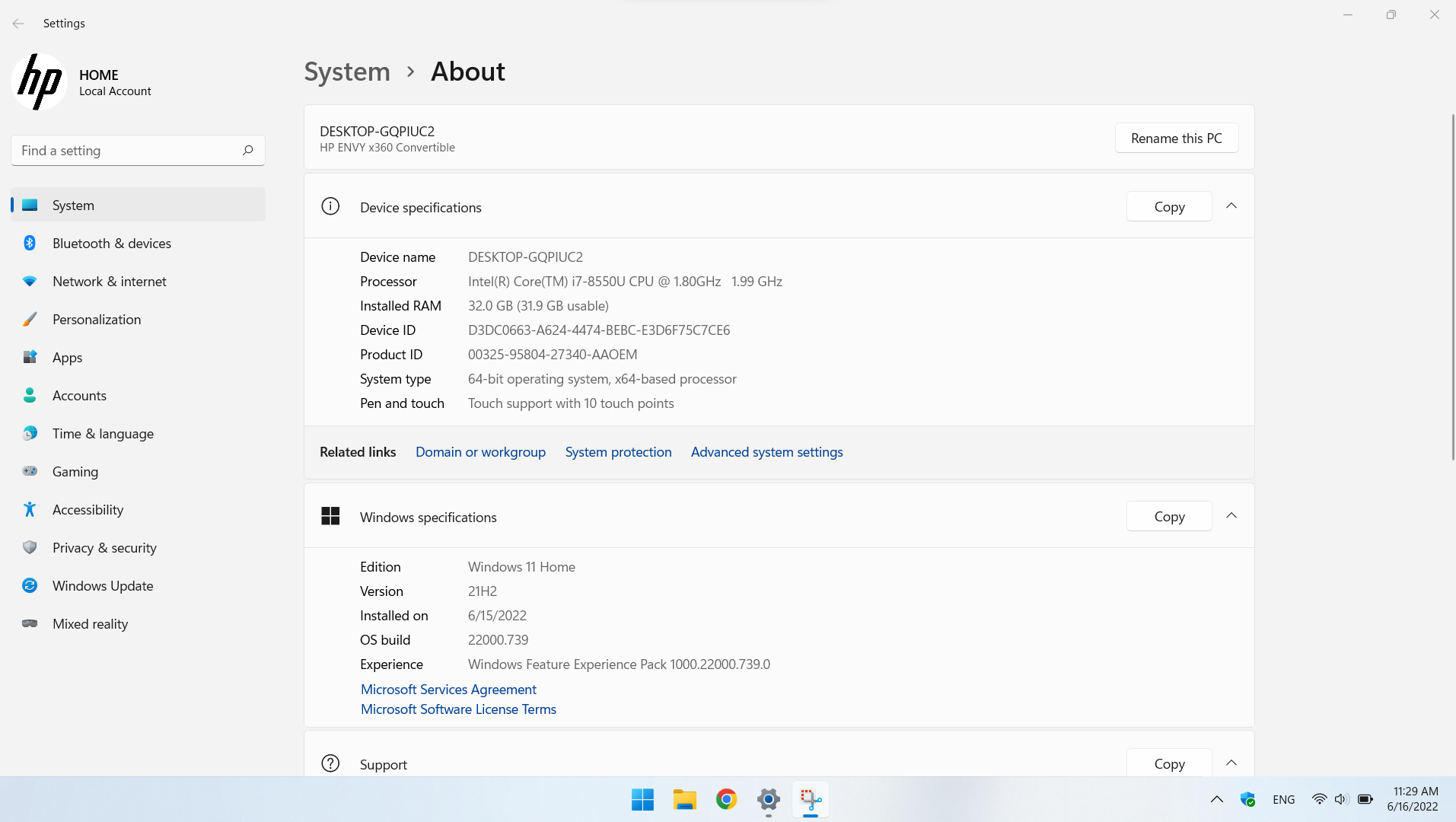The width and height of the screenshot is (1456, 822).
Task: Open Advanced system settings link
Action: (766, 451)
